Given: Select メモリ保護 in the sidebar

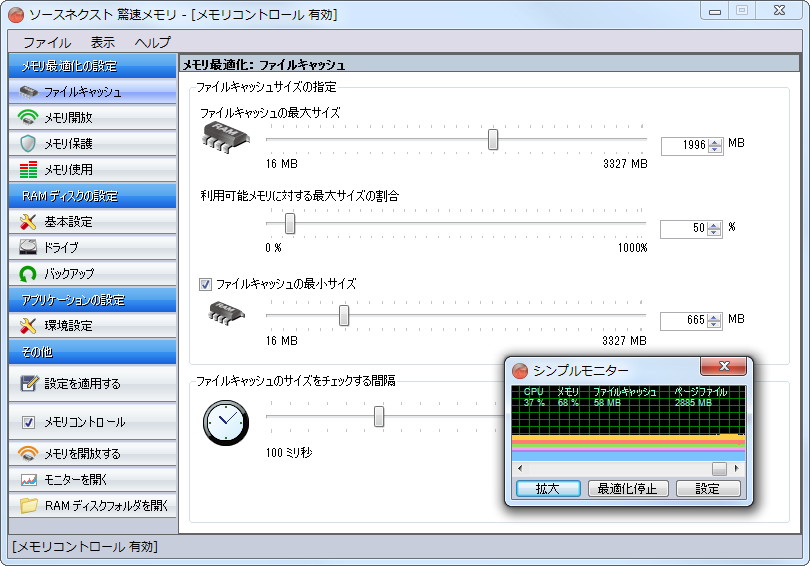Looking at the screenshot, I should 92,144.
